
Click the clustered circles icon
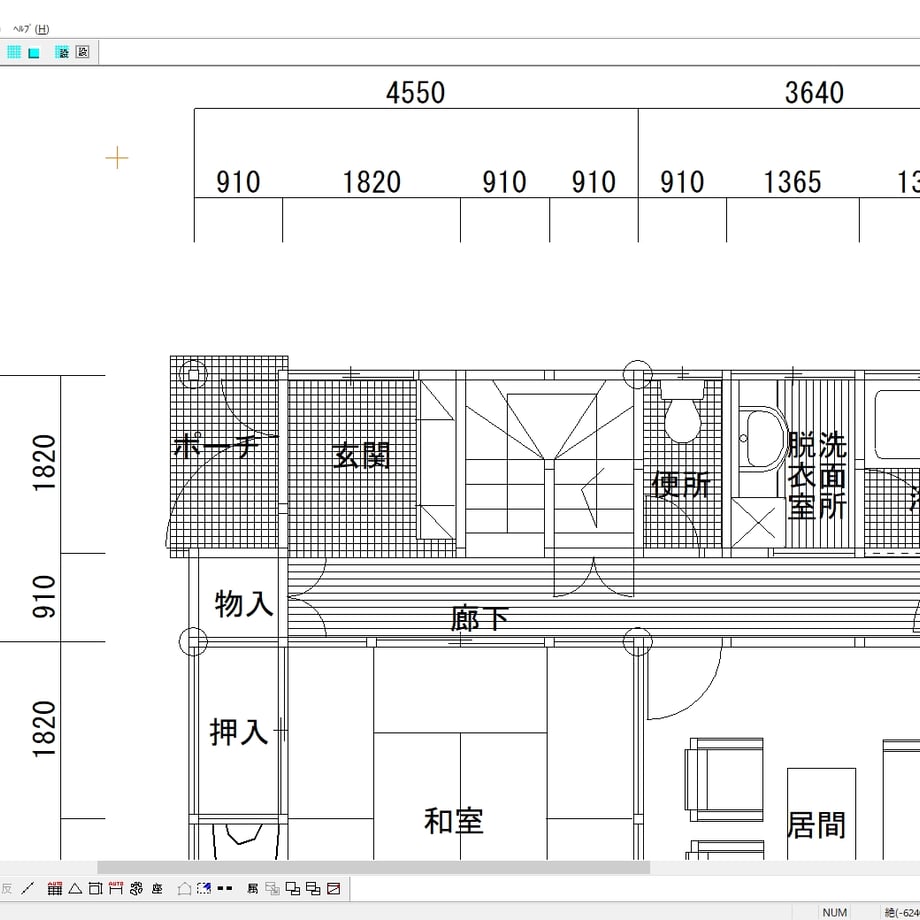(x=136, y=889)
